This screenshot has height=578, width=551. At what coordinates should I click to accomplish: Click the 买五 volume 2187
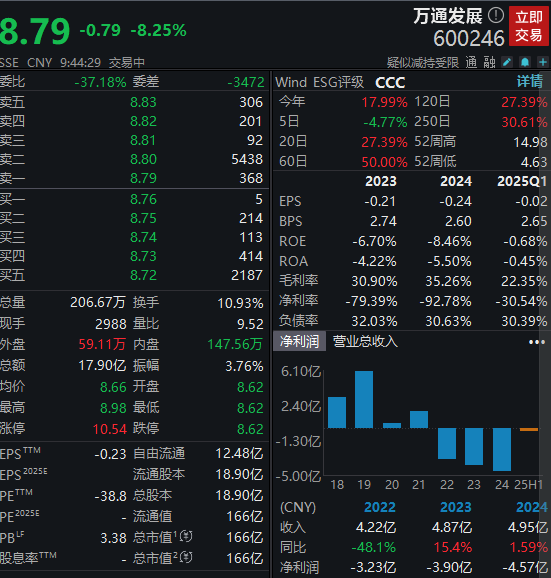pos(247,275)
